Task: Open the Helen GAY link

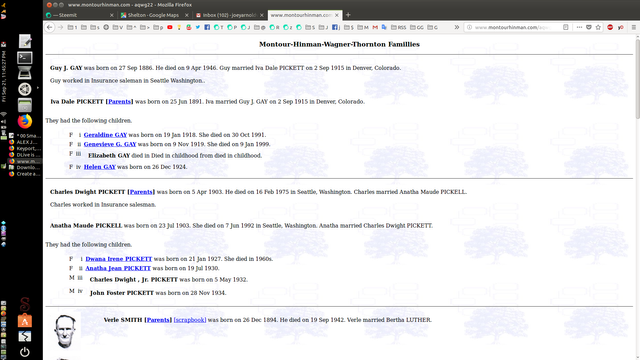Action: point(100,167)
